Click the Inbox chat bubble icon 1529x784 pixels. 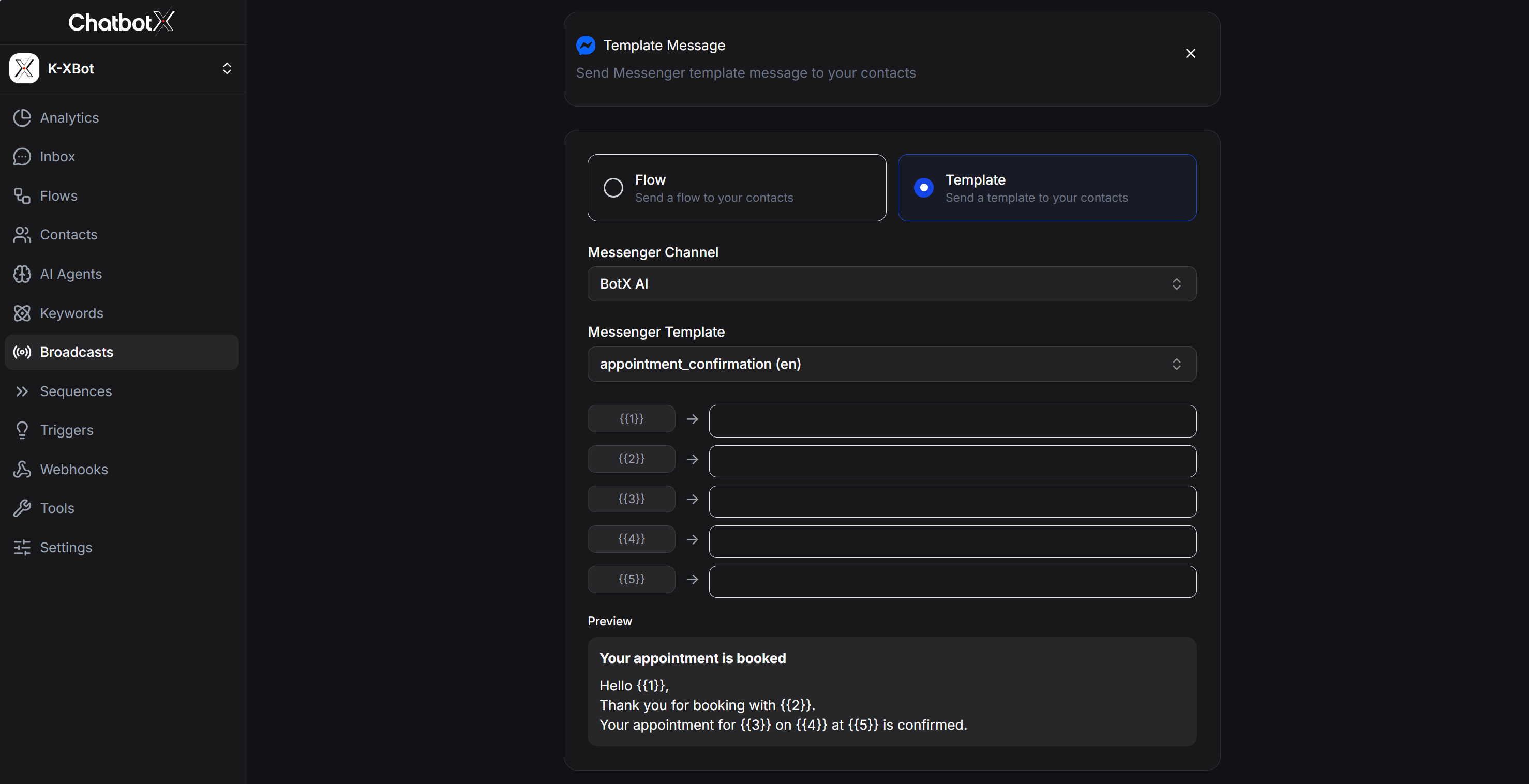tap(22, 157)
